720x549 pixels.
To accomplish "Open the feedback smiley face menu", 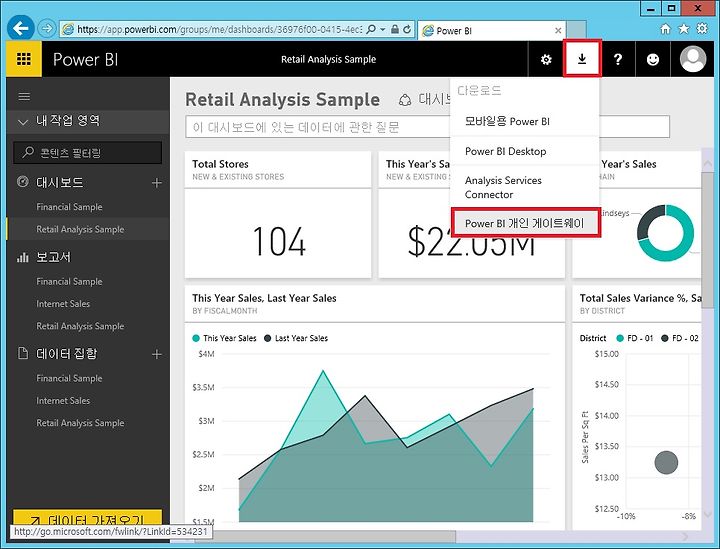I will point(653,59).
